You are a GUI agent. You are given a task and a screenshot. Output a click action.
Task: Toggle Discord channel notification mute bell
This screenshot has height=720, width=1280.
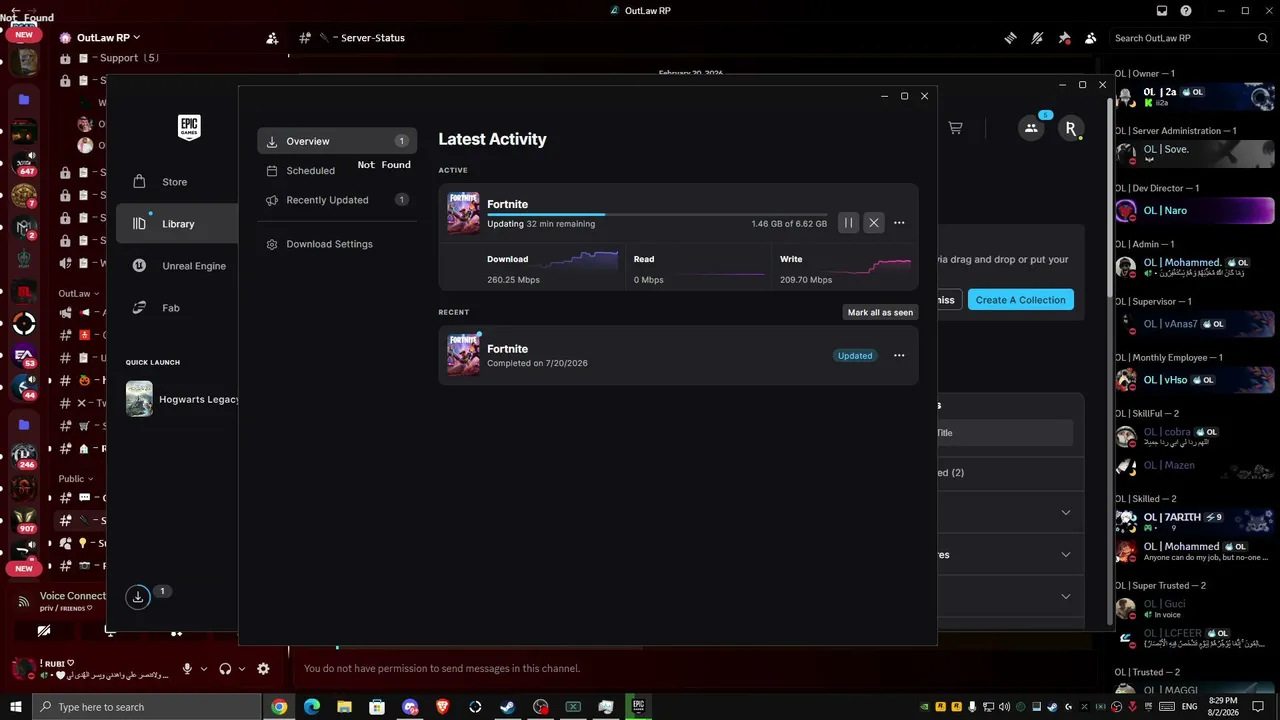click(1037, 38)
